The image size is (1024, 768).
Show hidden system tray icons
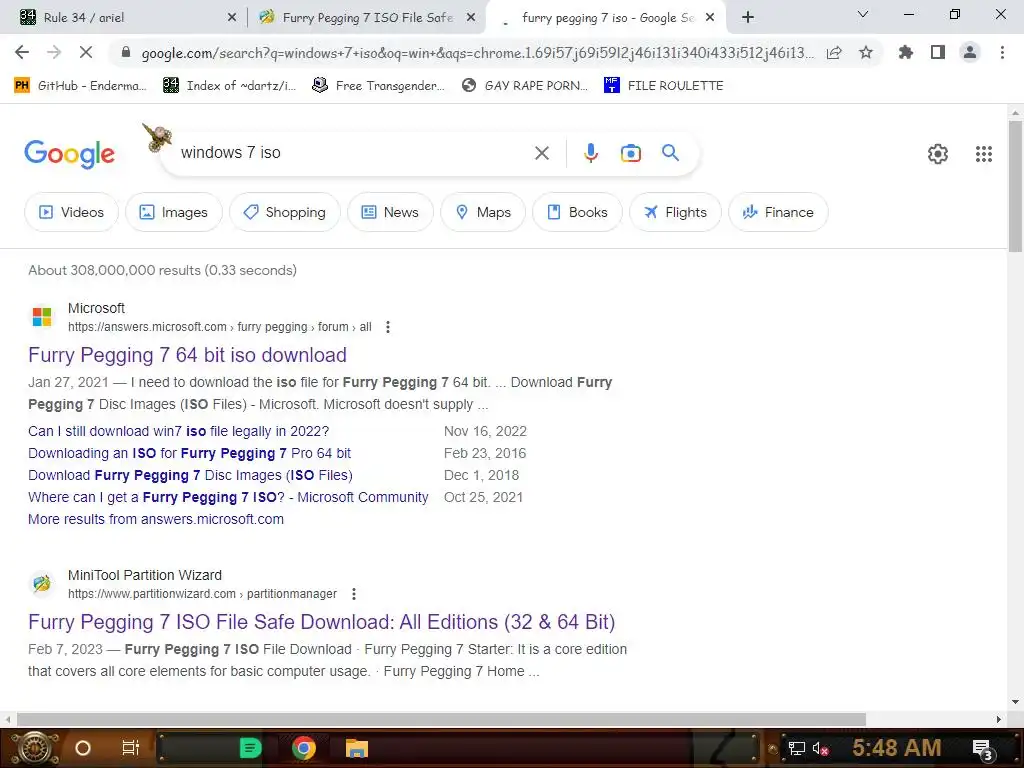pos(773,749)
